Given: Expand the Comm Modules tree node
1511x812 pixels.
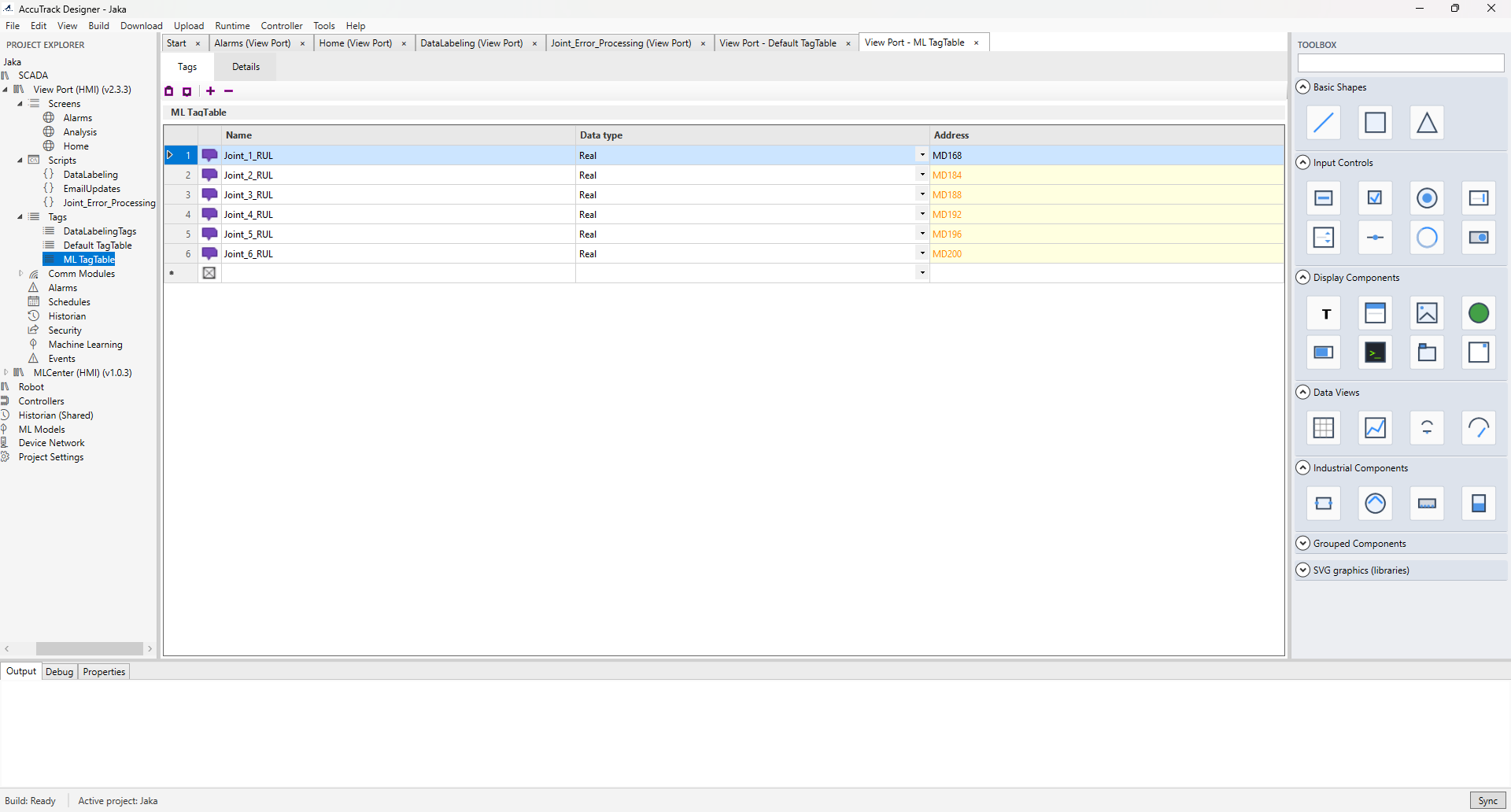Looking at the screenshot, I should pyautogui.click(x=20, y=274).
